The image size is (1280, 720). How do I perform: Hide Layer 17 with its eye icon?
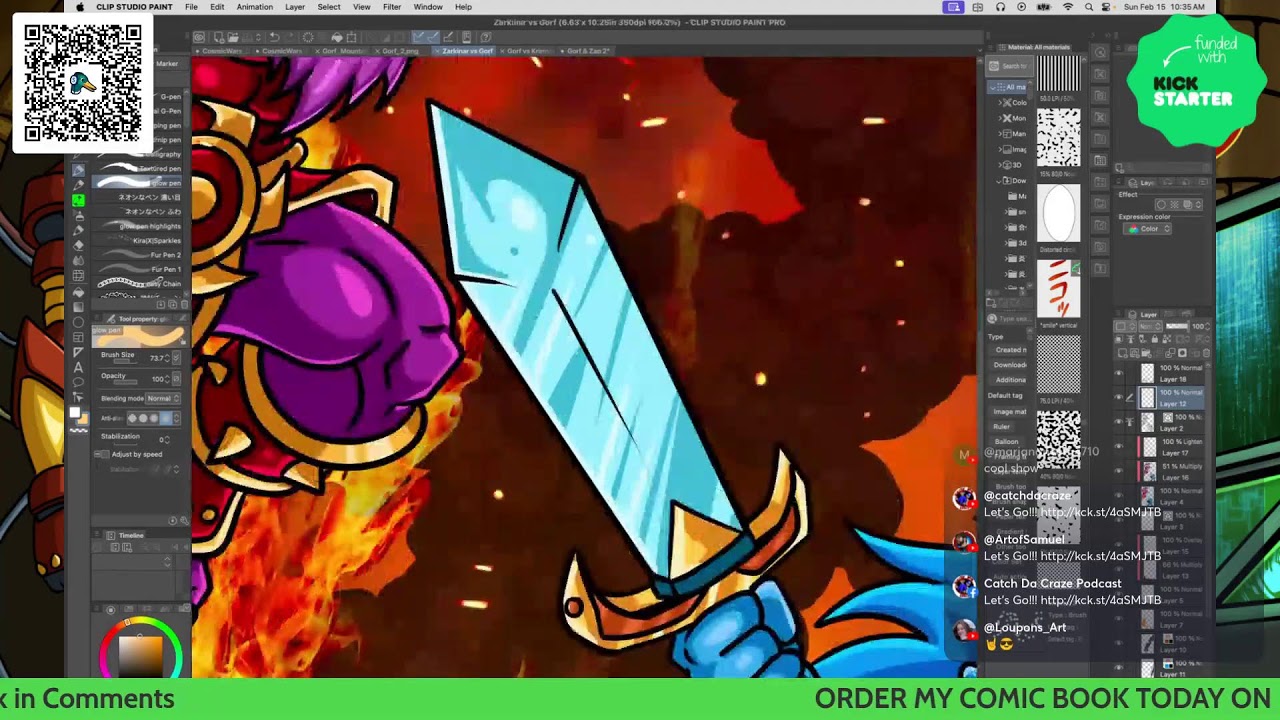point(1120,446)
